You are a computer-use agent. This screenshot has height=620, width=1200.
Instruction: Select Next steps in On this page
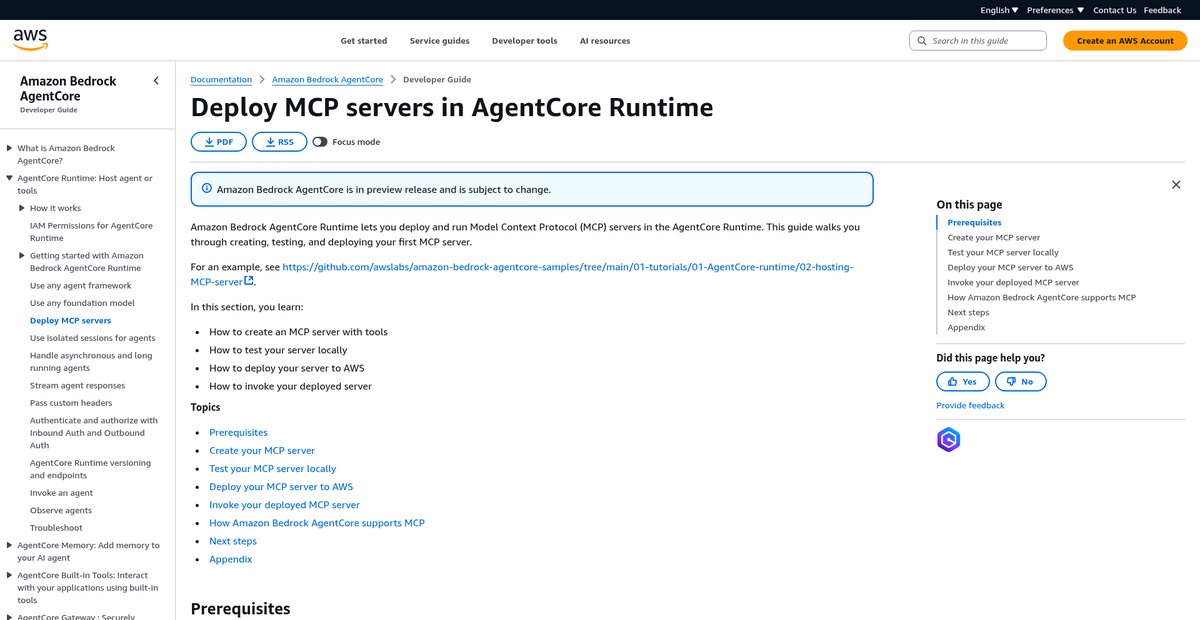(968, 312)
